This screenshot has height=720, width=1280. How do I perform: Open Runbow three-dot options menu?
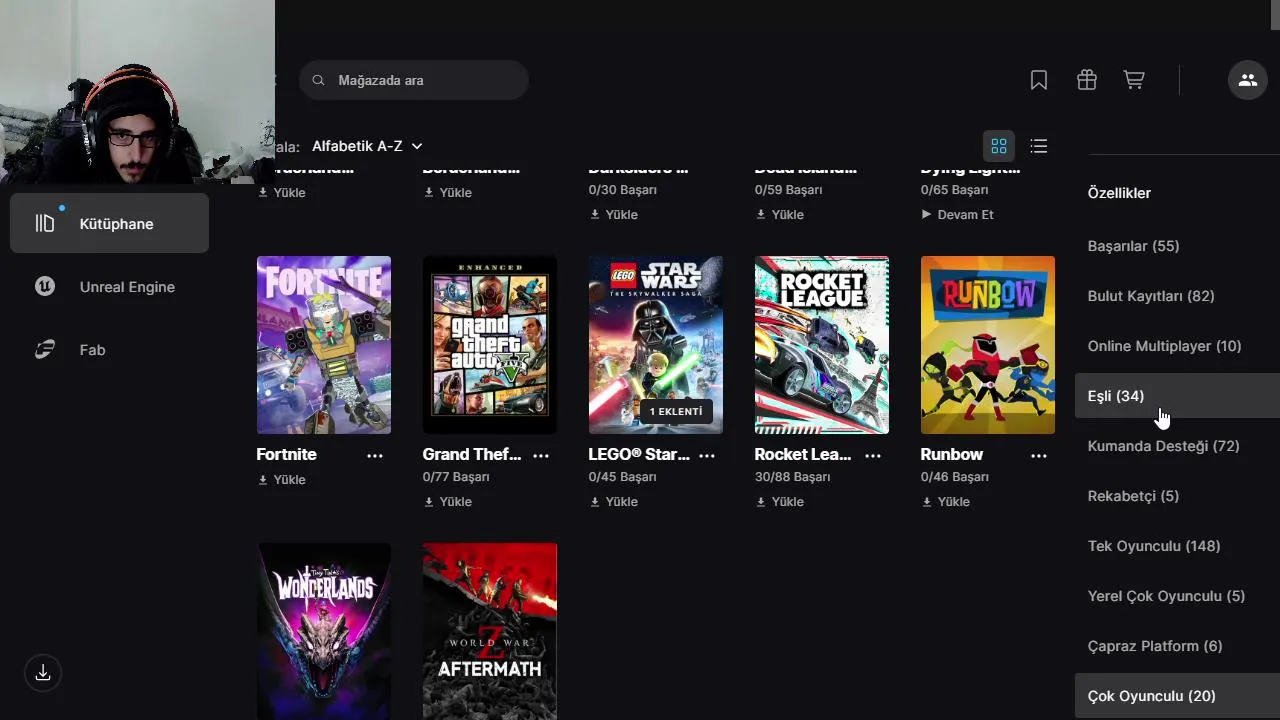tap(1039, 455)
